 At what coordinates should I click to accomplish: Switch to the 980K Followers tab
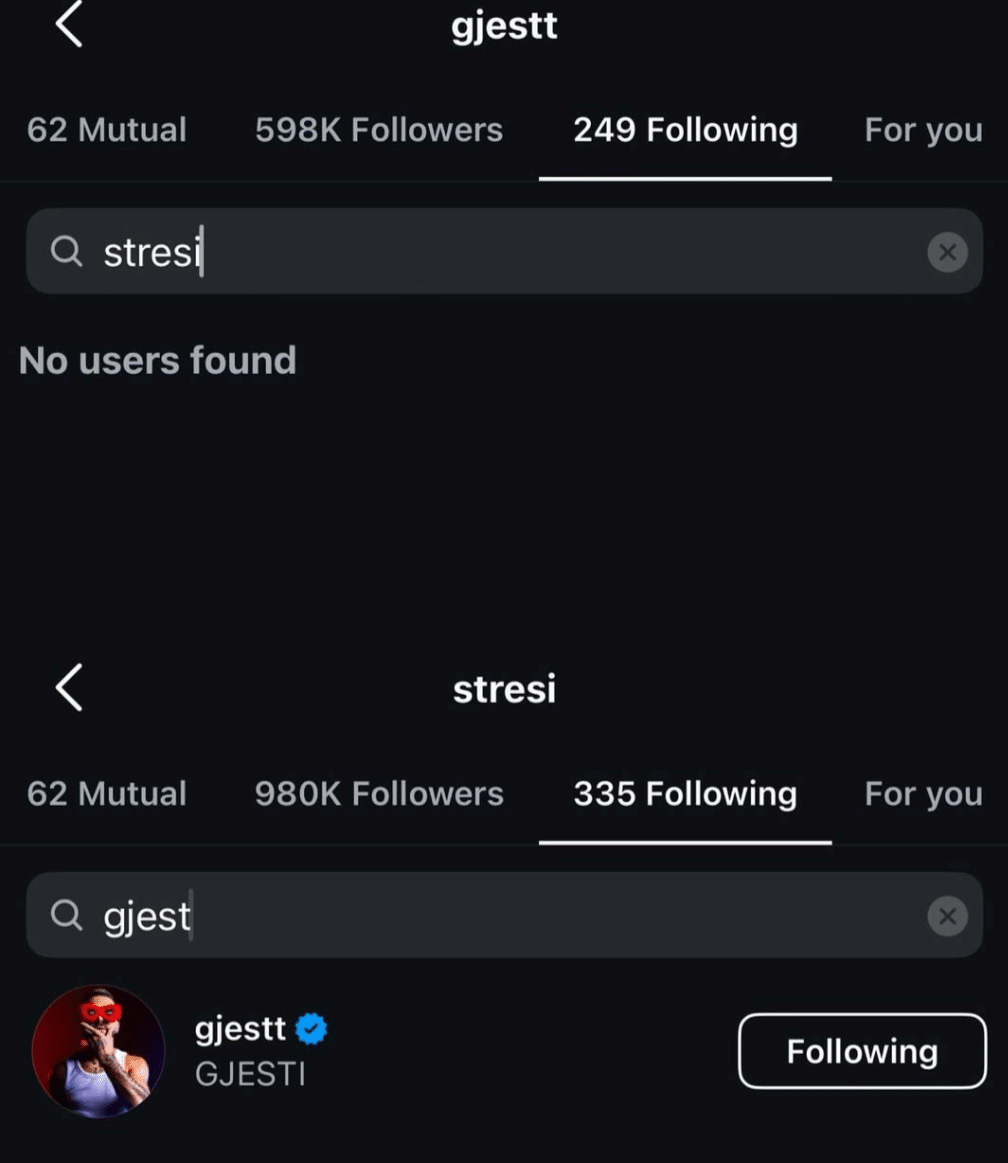click(x=379, y=794)
